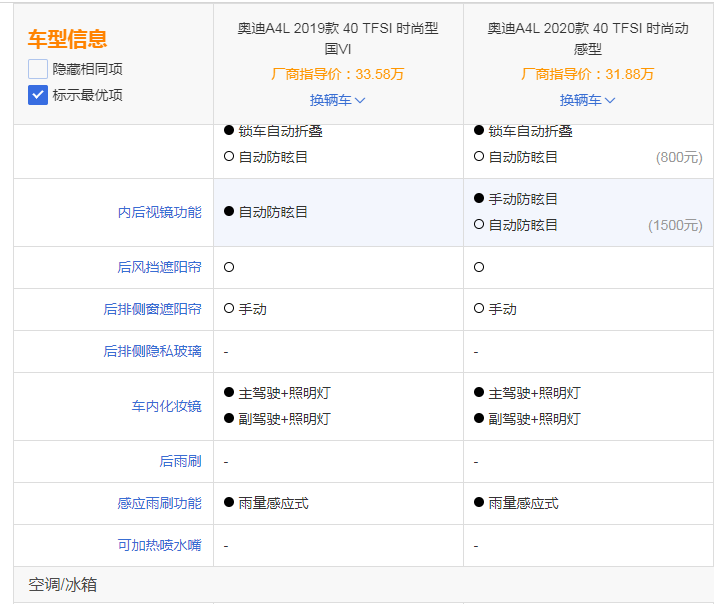The image size is (714, 604).
Task: Click 手动 sunshade option in 2019款 column
Action: [x=253, y=309]
